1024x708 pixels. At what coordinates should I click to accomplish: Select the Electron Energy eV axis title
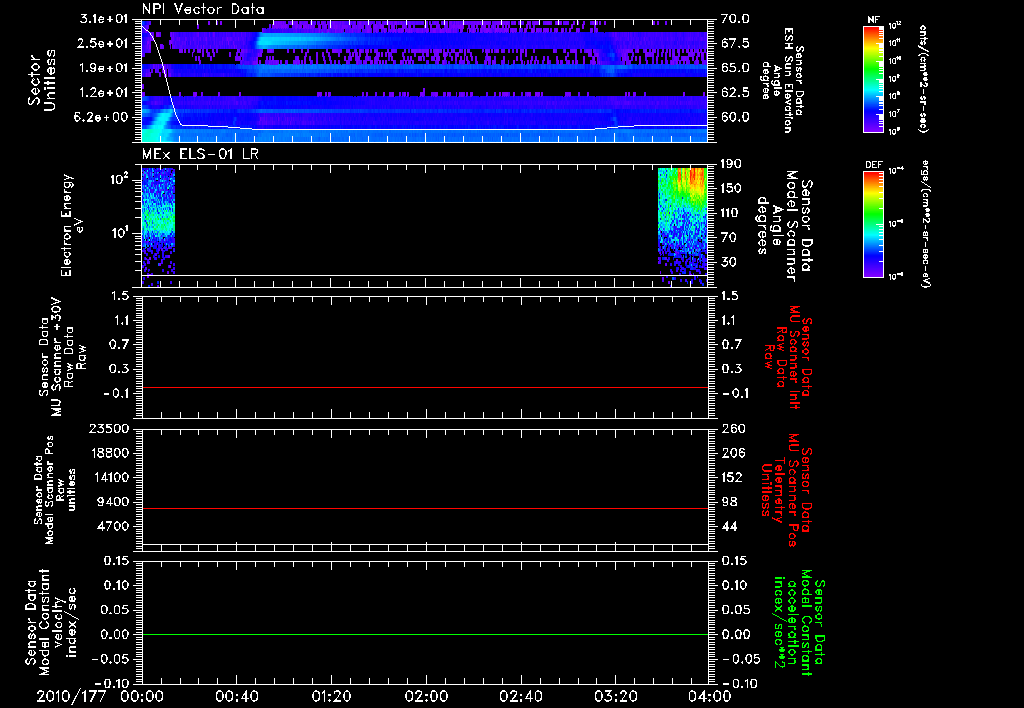point(72,225)
